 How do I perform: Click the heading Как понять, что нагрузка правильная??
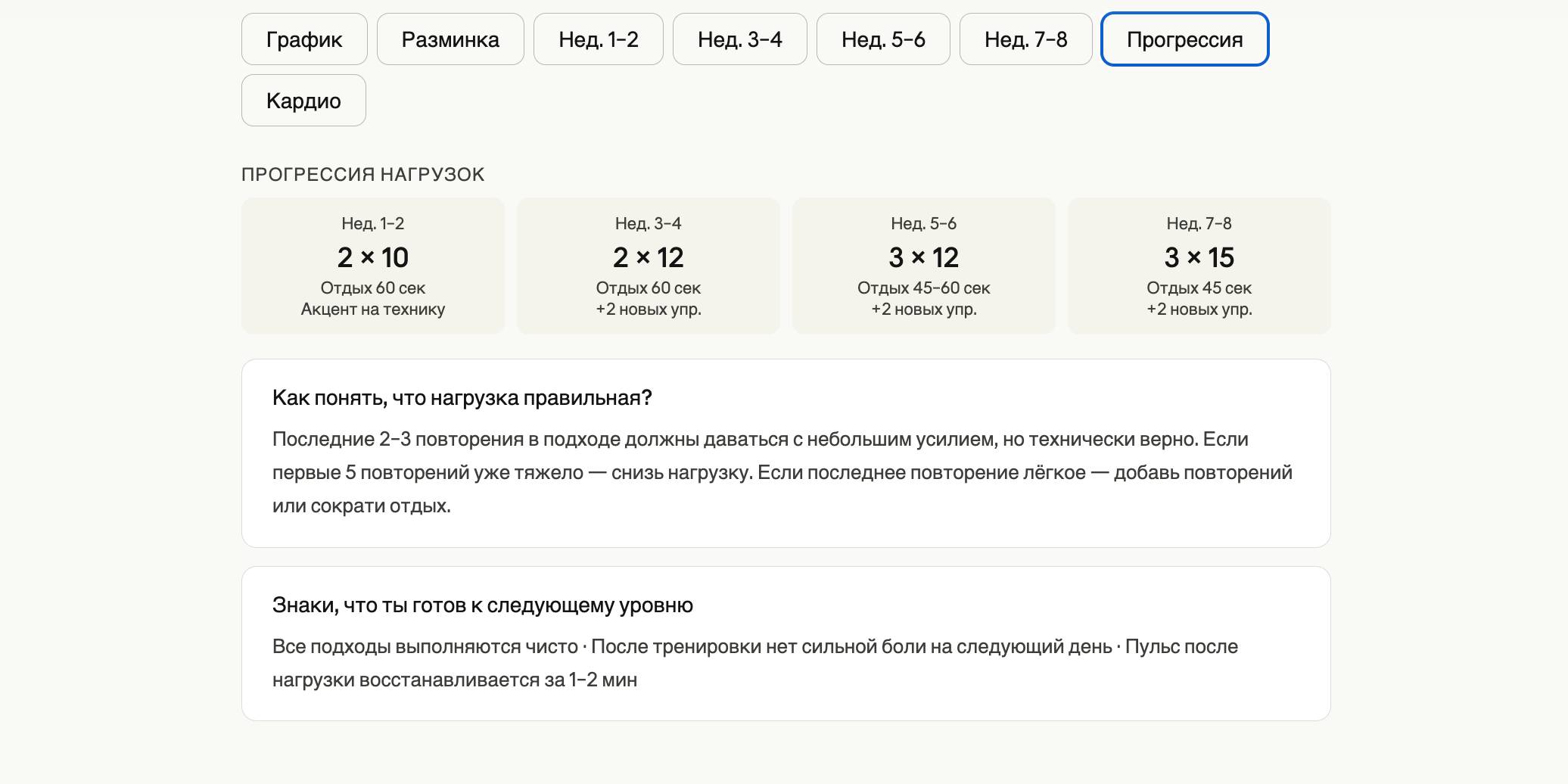coord(462,398)
